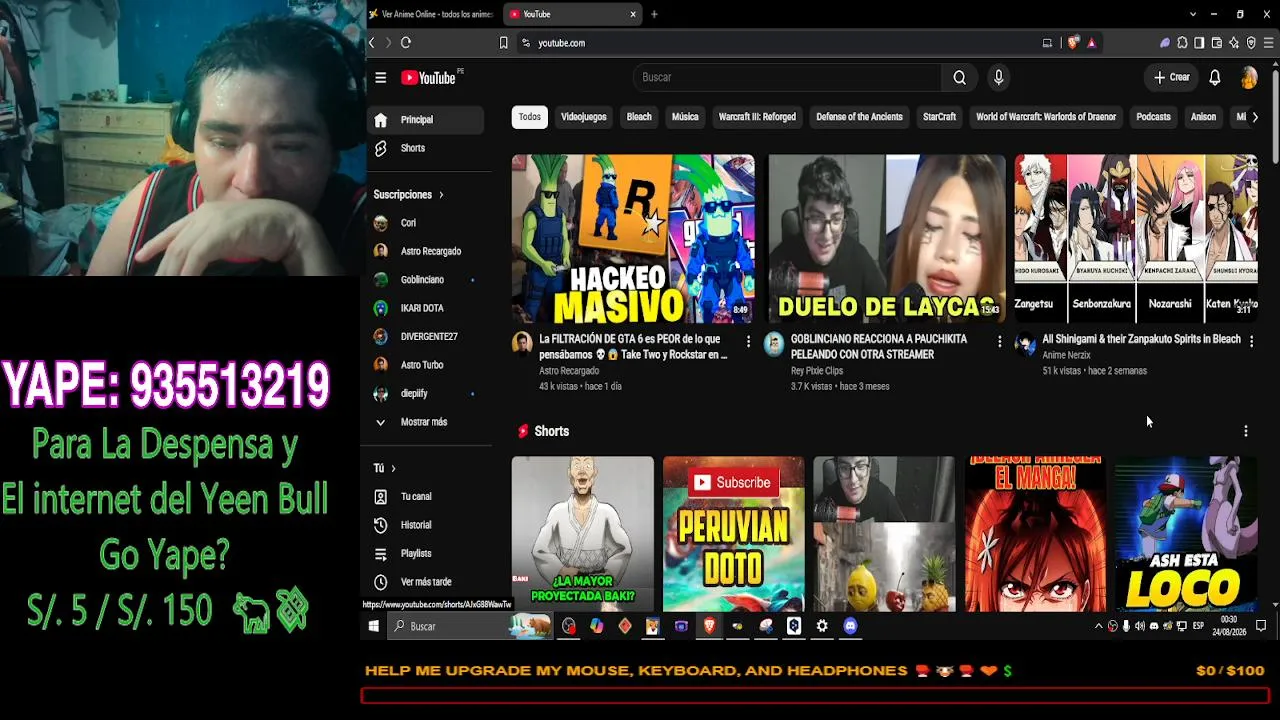Switch to the Ver Anime Online browser tab
This screenshot has height=720, width=1280.
click(431, 14)
